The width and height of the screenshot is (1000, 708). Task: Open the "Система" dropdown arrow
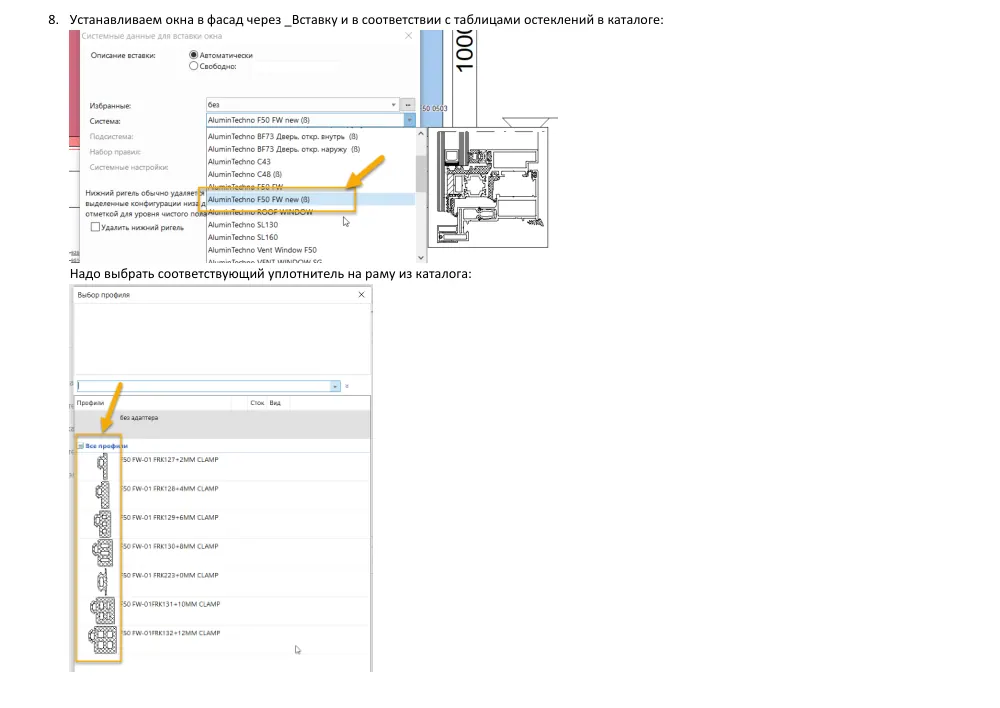pos(409,120)
